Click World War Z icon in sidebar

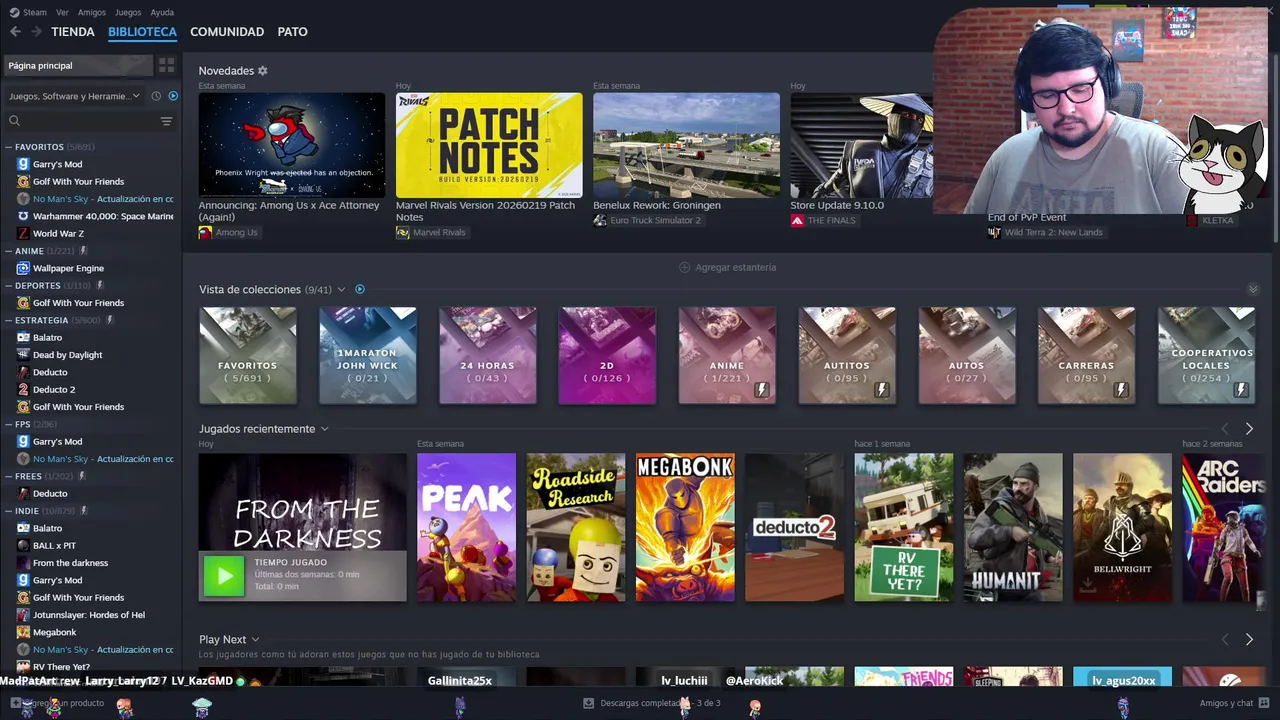coord(23,233)
